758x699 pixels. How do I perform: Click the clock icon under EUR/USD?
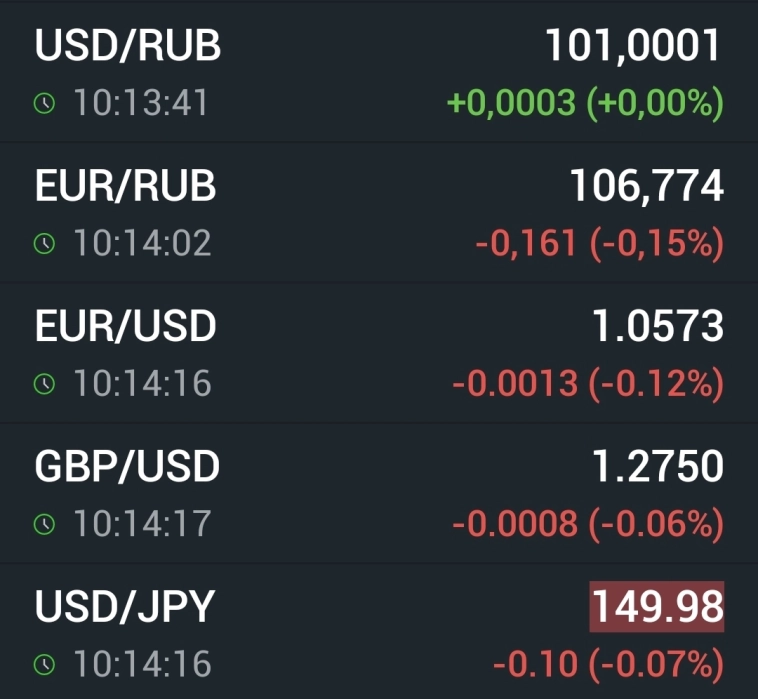pyautogui.click(x=43, y=383)
